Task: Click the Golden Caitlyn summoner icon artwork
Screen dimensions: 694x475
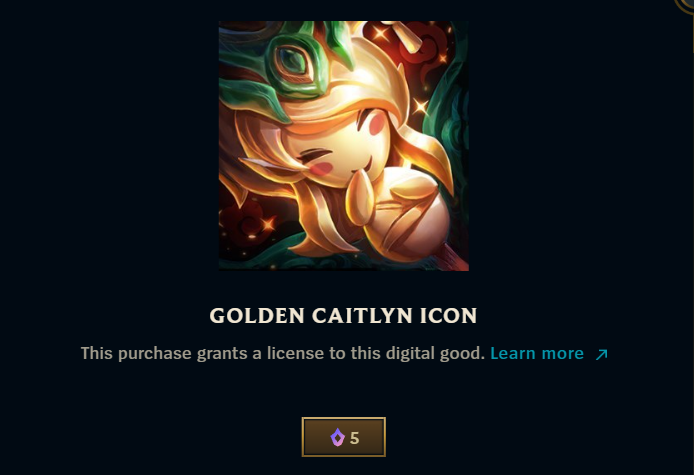Action: click(344, 146)
